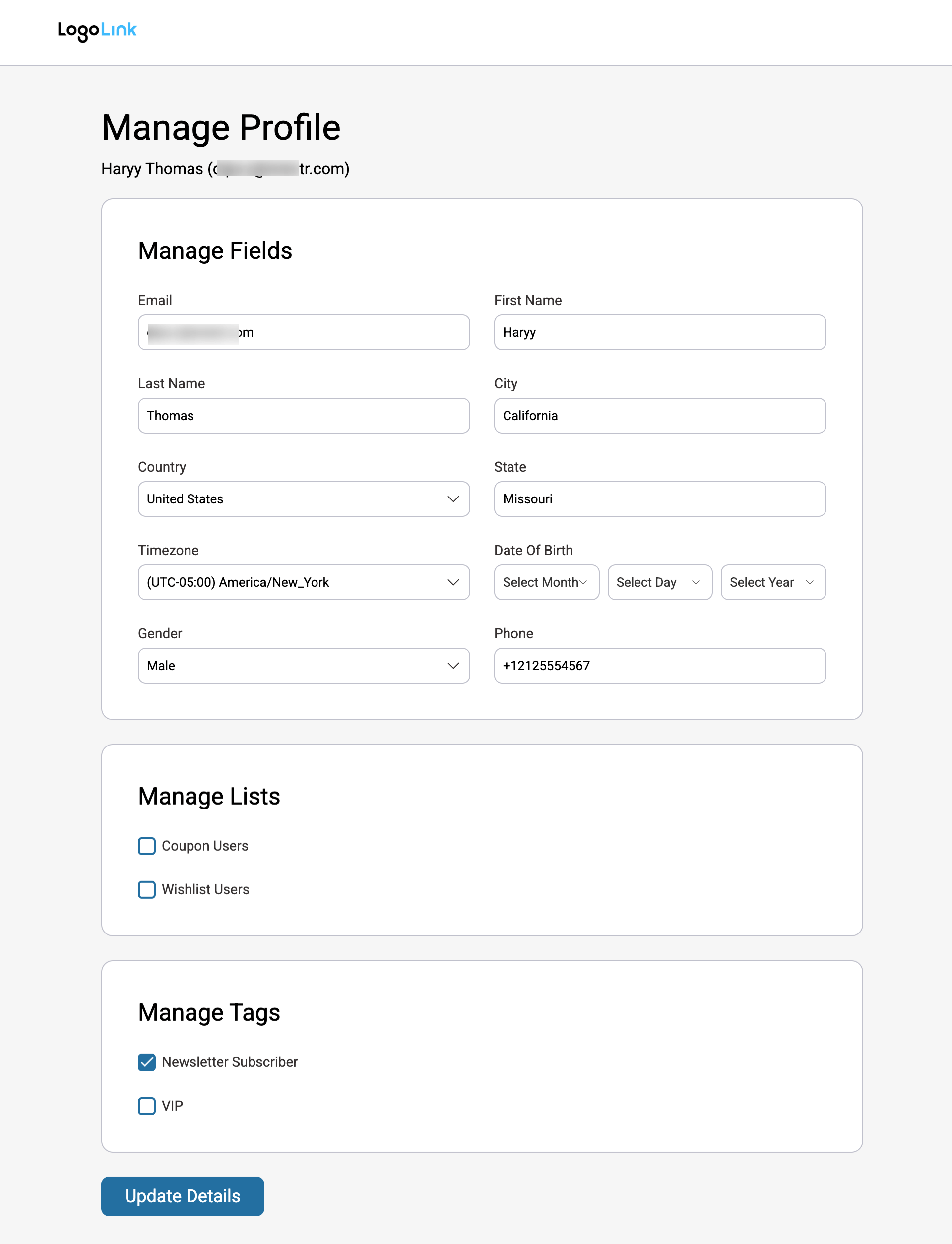Open the Country dropdown
952x1244 pixels.
[x=304, y=499]
